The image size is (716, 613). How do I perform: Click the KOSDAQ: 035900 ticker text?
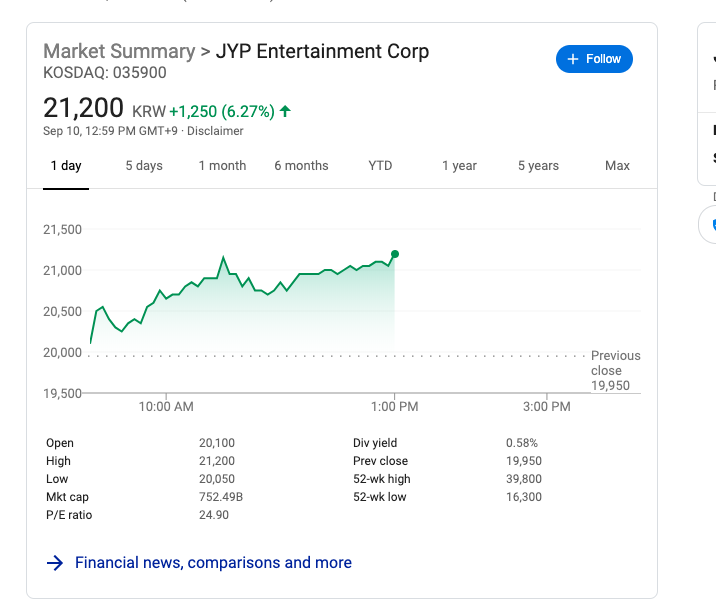click(x=105, y=73)
